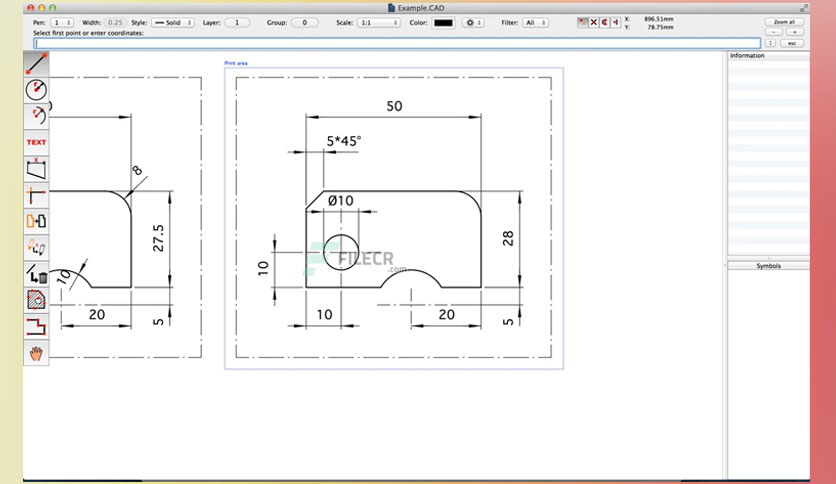Open the line Style dropdown showing Solid
The image size is (836, 484).
tap(173, 22)
